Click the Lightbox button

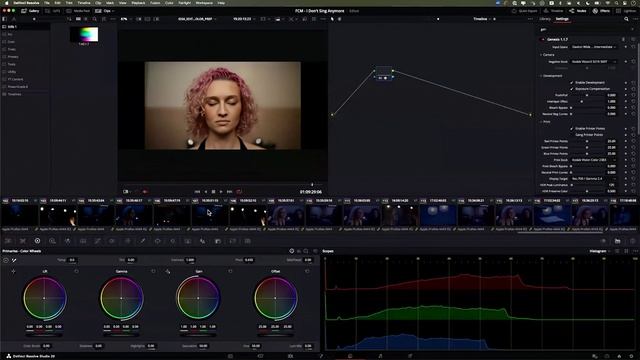[x=626, y=11]
